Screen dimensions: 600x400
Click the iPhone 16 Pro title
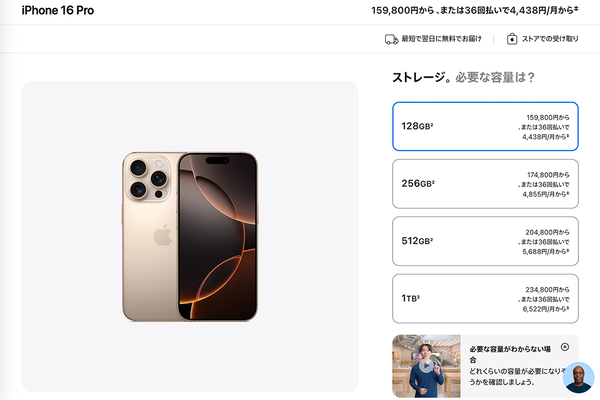[58, 10]
